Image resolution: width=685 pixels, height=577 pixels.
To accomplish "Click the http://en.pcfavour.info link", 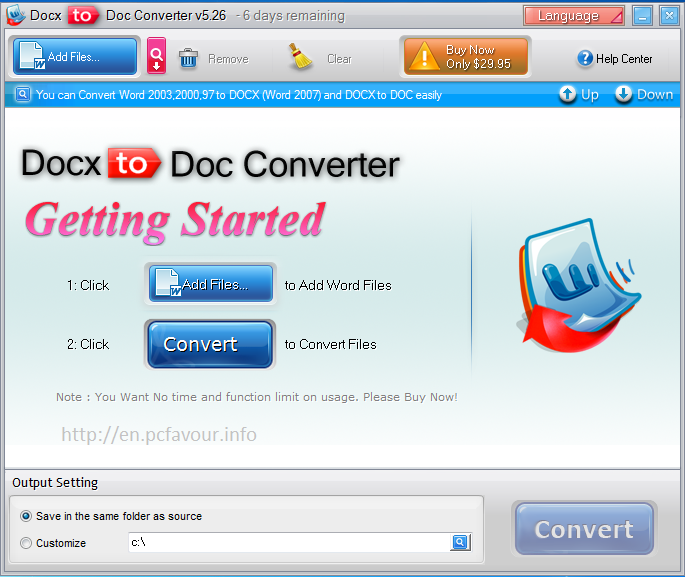I will tap(159, 434).
